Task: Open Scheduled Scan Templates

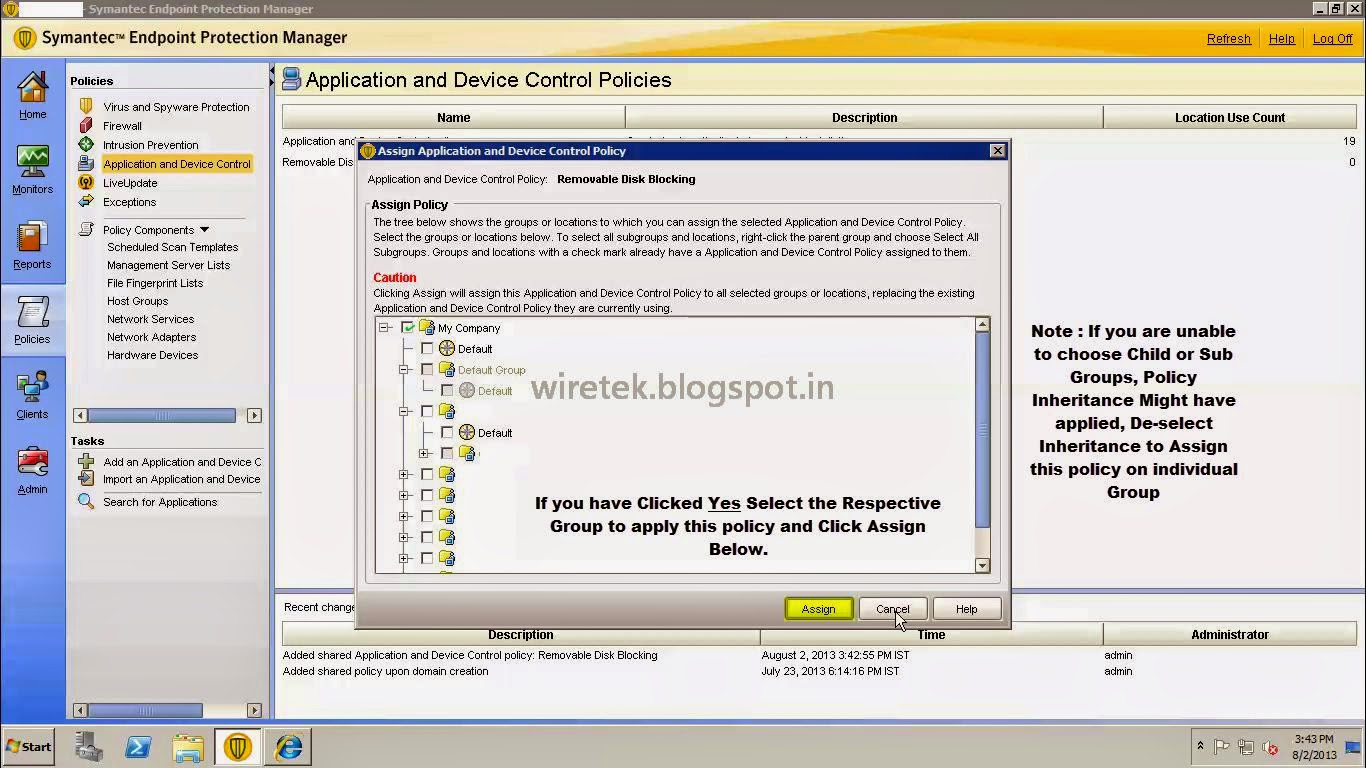Action: point(172,247)
